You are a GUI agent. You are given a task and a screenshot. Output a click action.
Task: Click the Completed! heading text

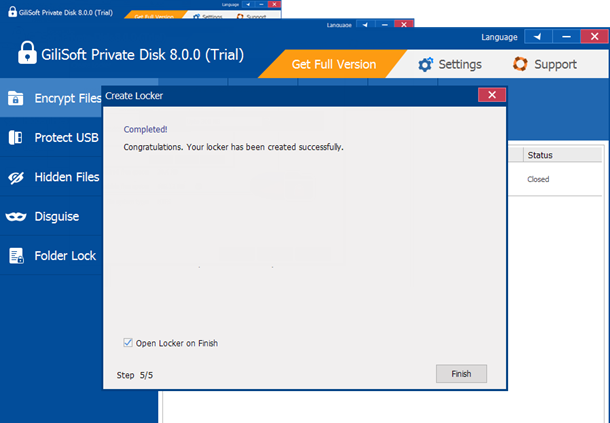145,129
